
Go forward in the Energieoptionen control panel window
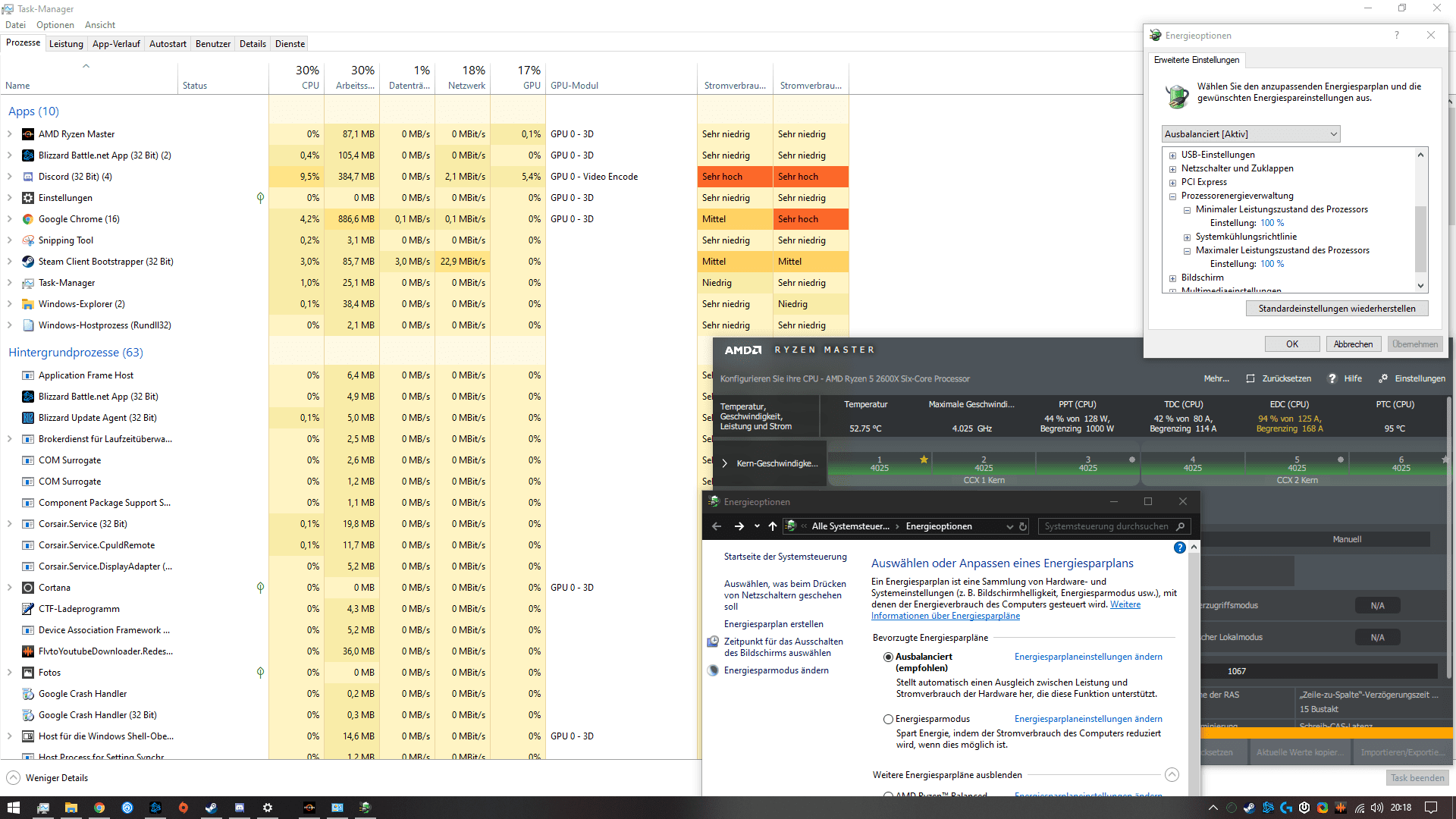[x=739, y=526]
